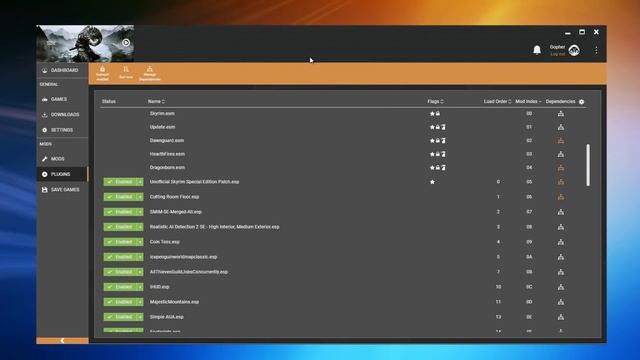Click dependencies icon for Dragonborn.esm
Screen dimensions: 640x360
tap(561, 167)
